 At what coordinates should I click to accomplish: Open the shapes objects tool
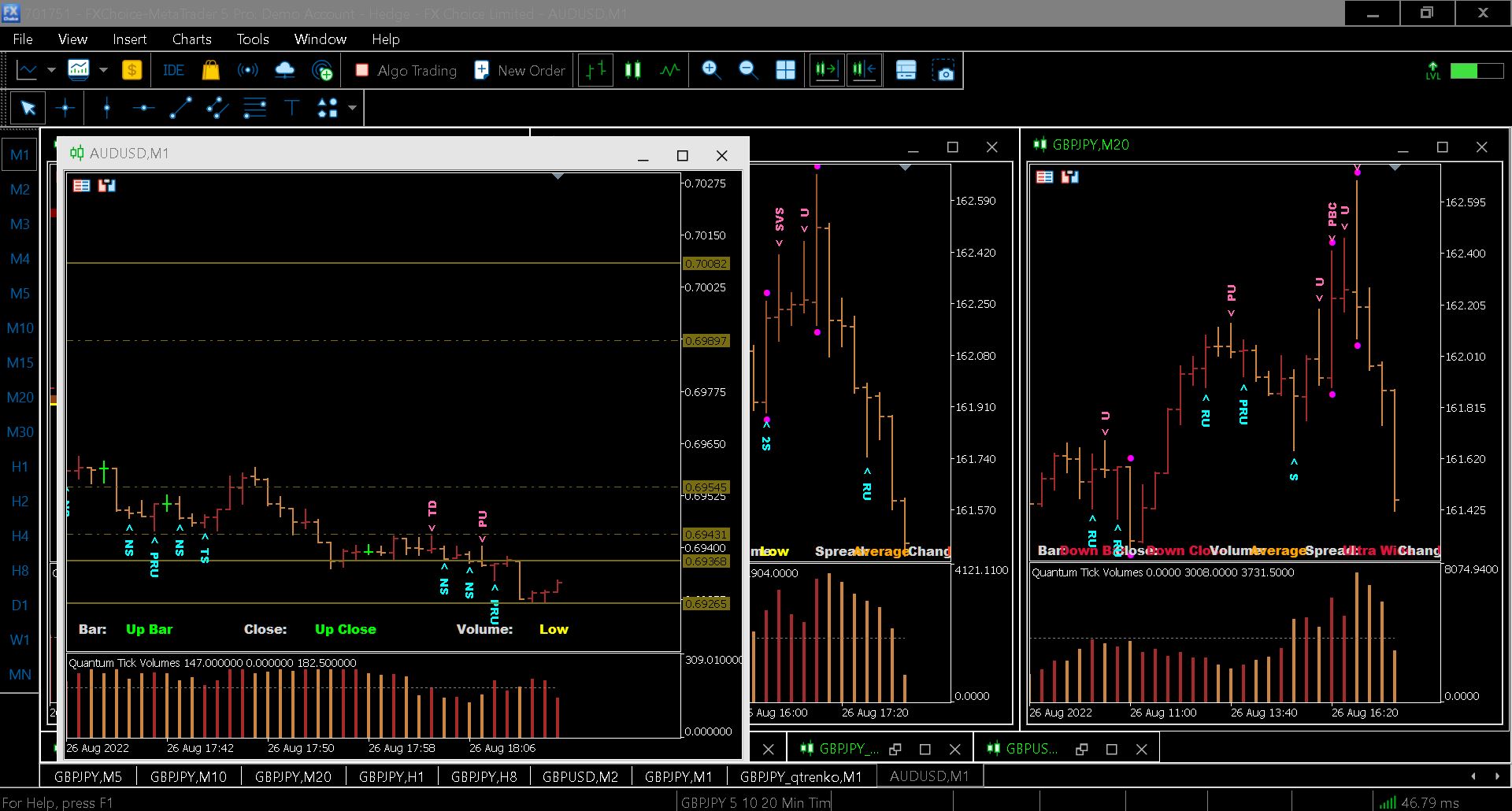328,108
